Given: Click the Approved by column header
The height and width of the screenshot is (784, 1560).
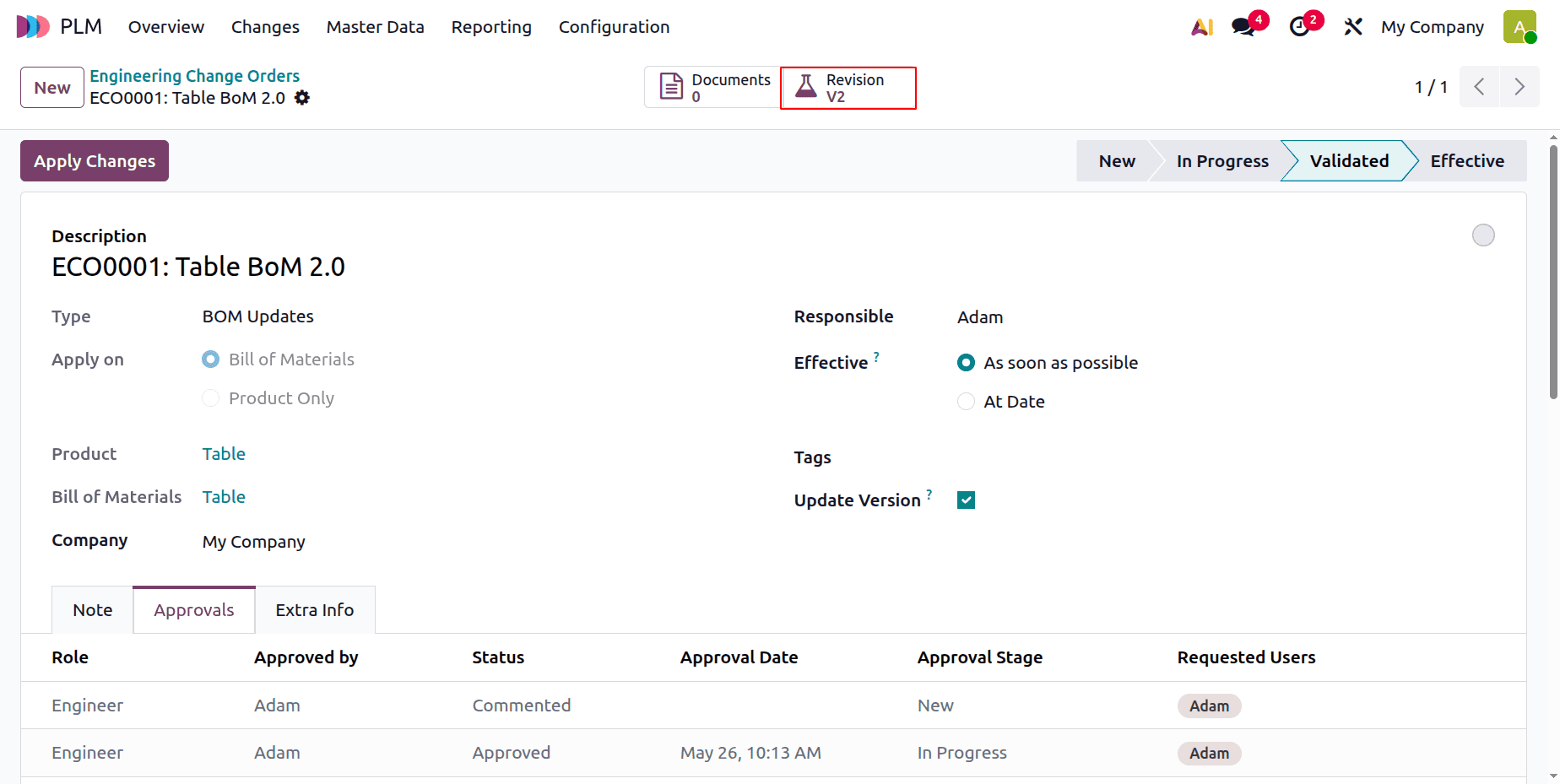Looking at the screenshot, I should pos(306,657).
